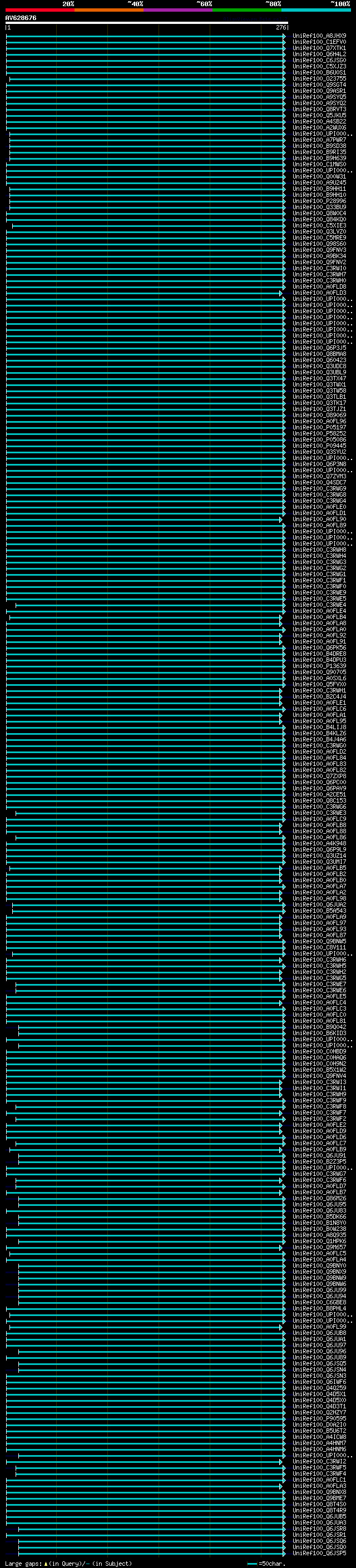Open hit UniRef100_C1EFV0
The image size is (356, 1568).
coord(319,42)
